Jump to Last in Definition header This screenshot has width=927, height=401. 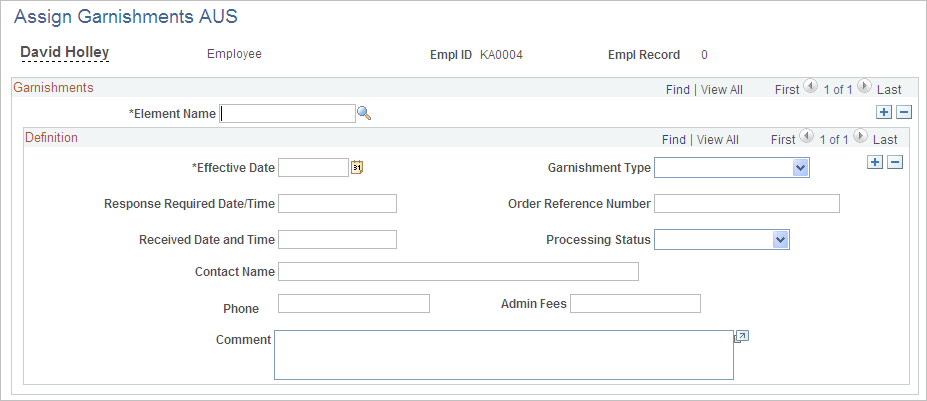point(885,140)
